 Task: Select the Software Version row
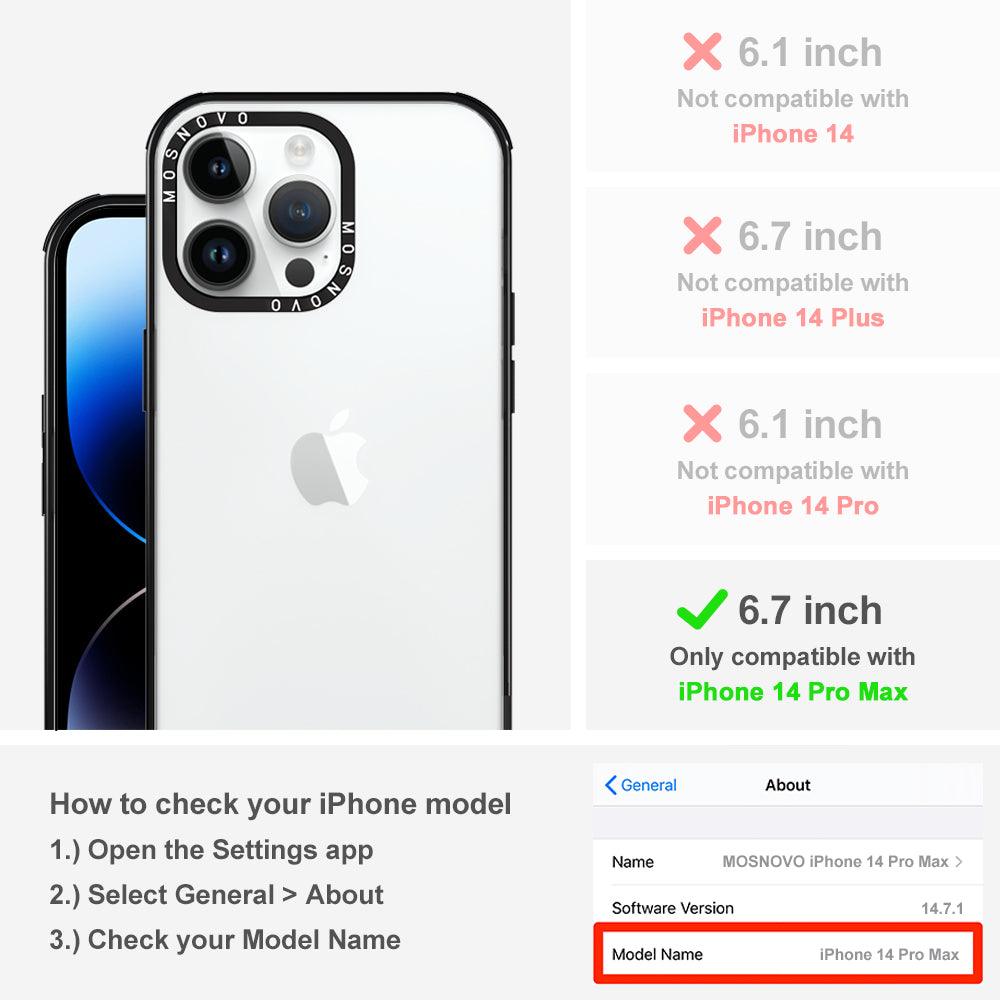pyautogui.click(x=788, y=908)
